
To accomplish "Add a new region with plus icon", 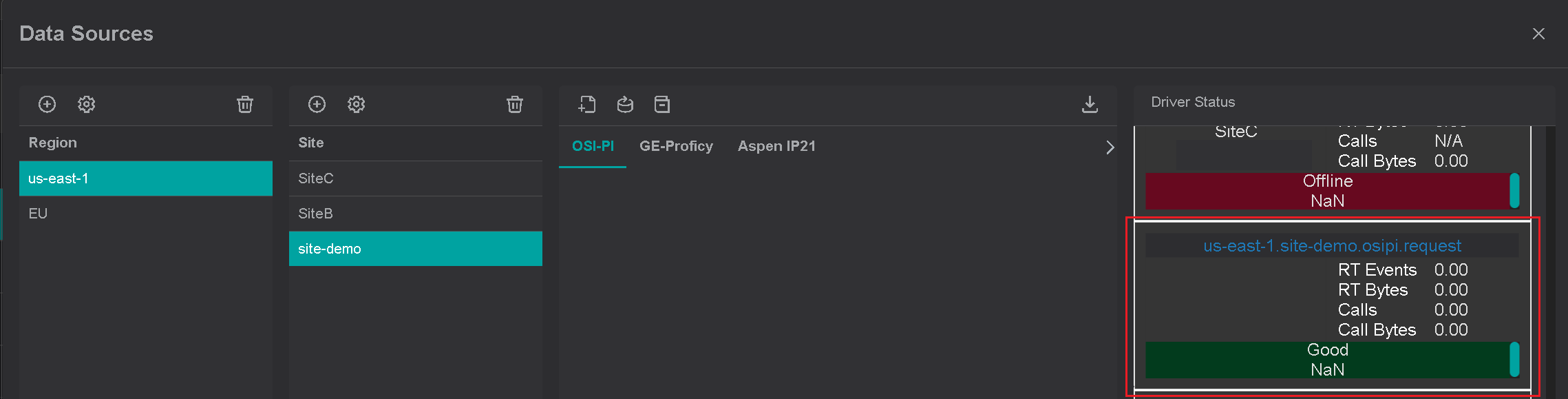I will (x=47, y=104).
